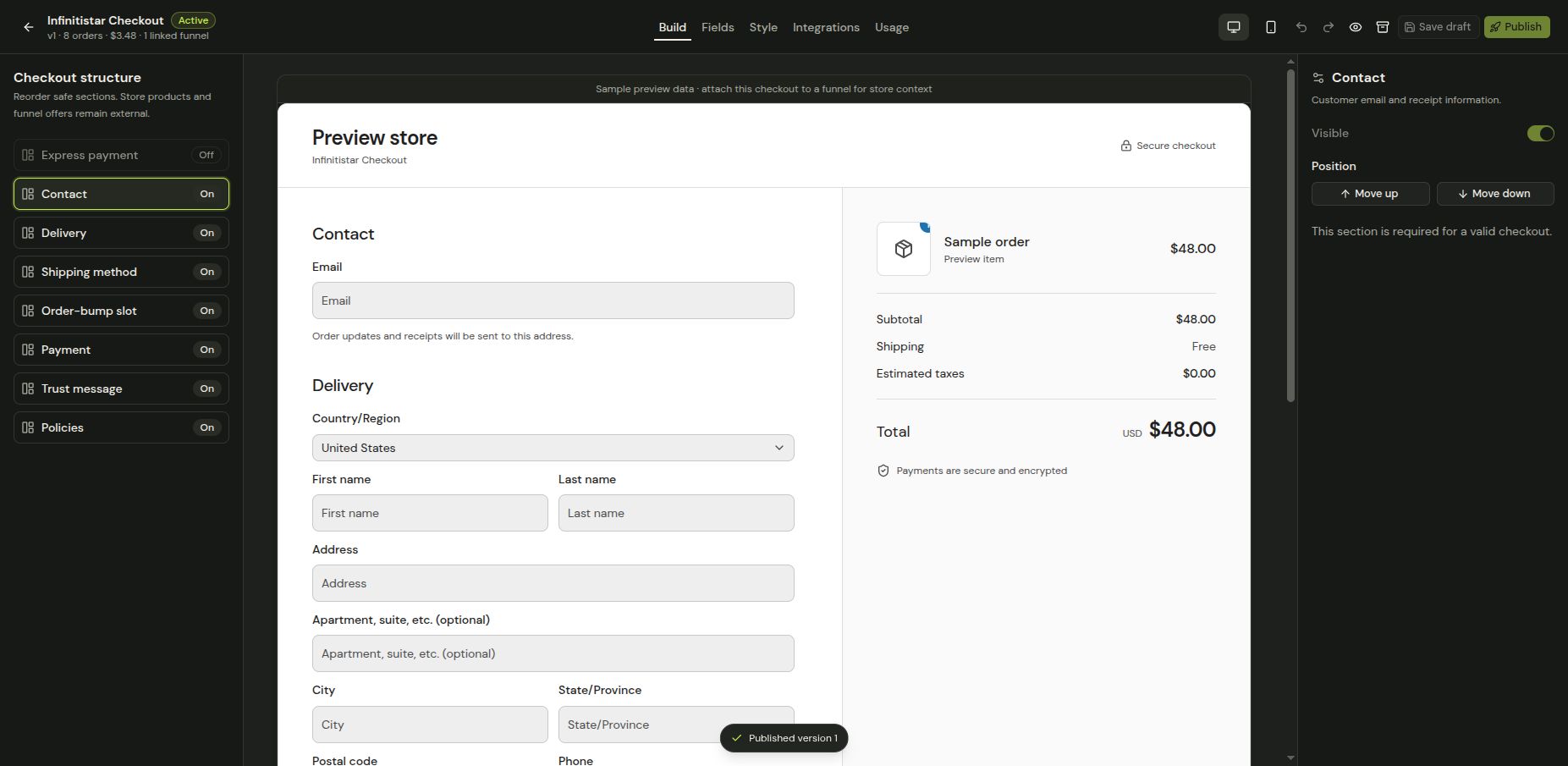Click the Sample order title
The image size is (1568, 766).
click(x=987, y=242)
